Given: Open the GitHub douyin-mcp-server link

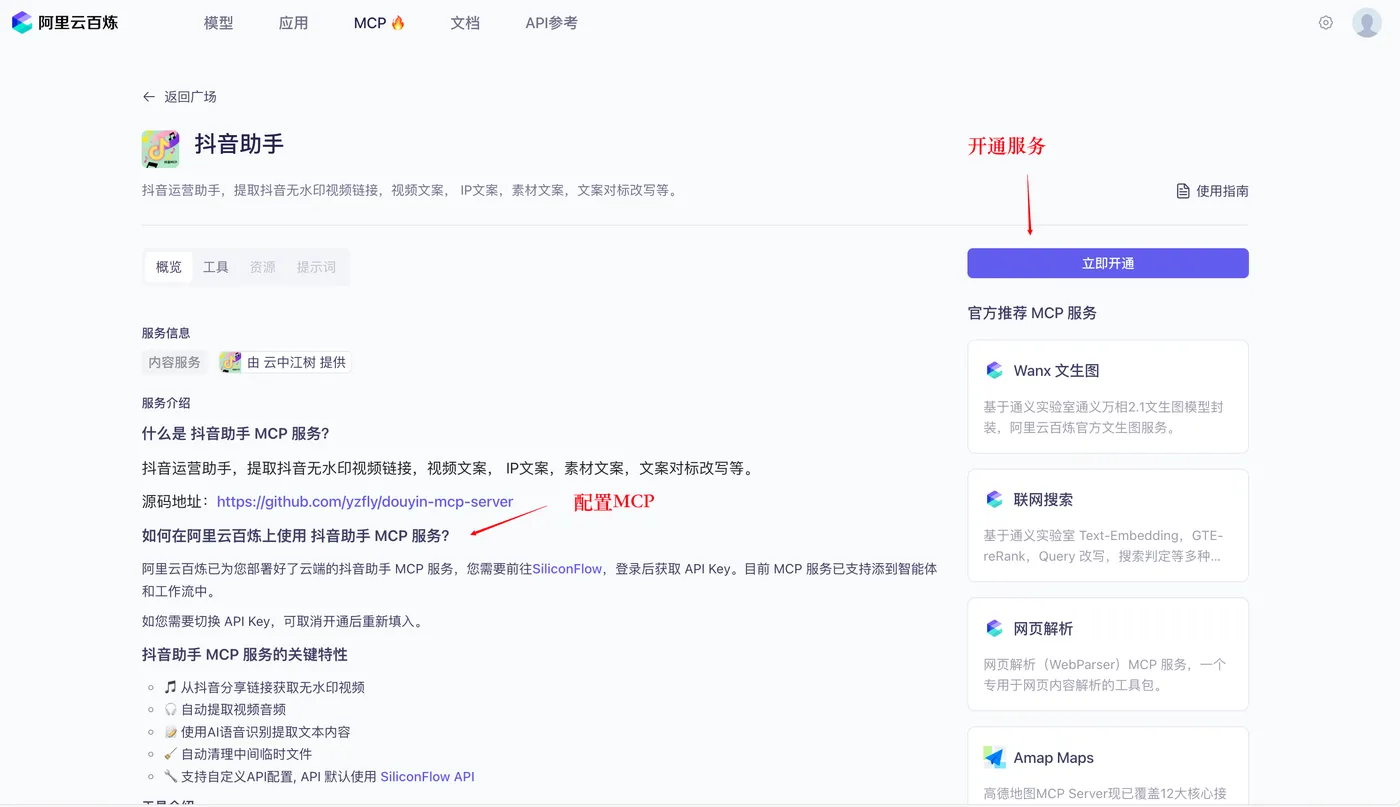Looking at the screenshot, I should click(365, 502).
